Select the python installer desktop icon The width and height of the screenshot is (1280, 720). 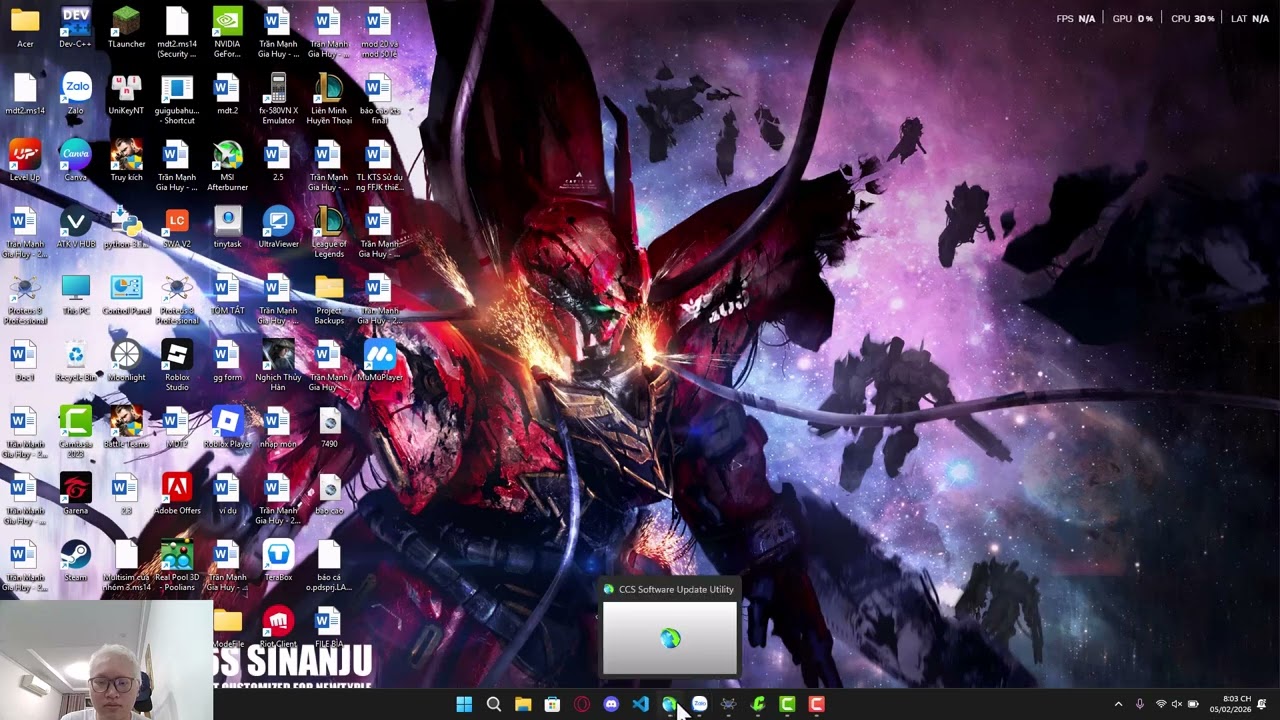pos(126,227)
